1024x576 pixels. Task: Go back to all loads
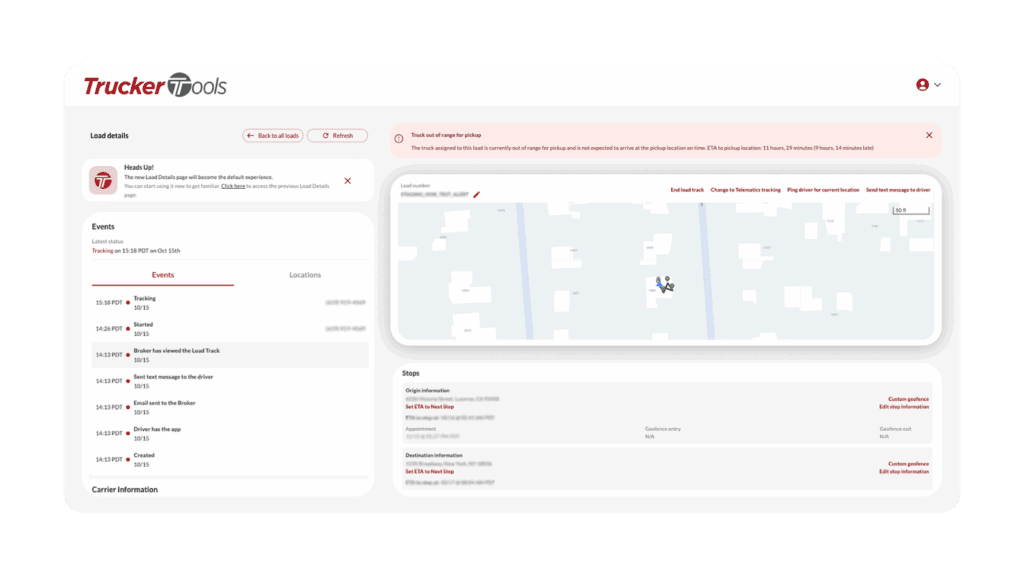coord(272,135)
